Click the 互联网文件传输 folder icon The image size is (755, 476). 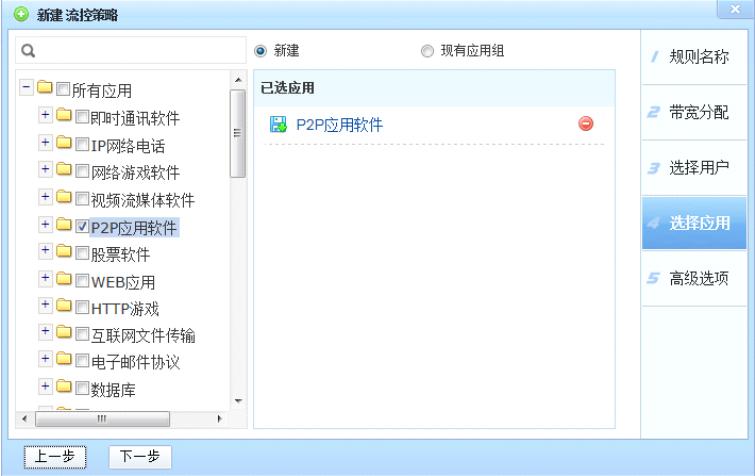(64, 332)
